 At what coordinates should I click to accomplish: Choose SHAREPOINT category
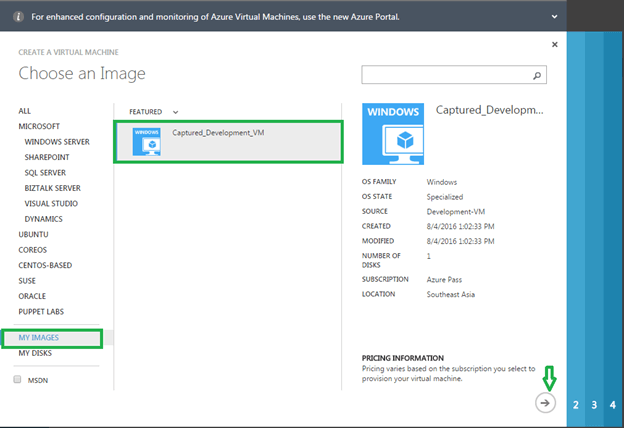click(x=47, y=157)
